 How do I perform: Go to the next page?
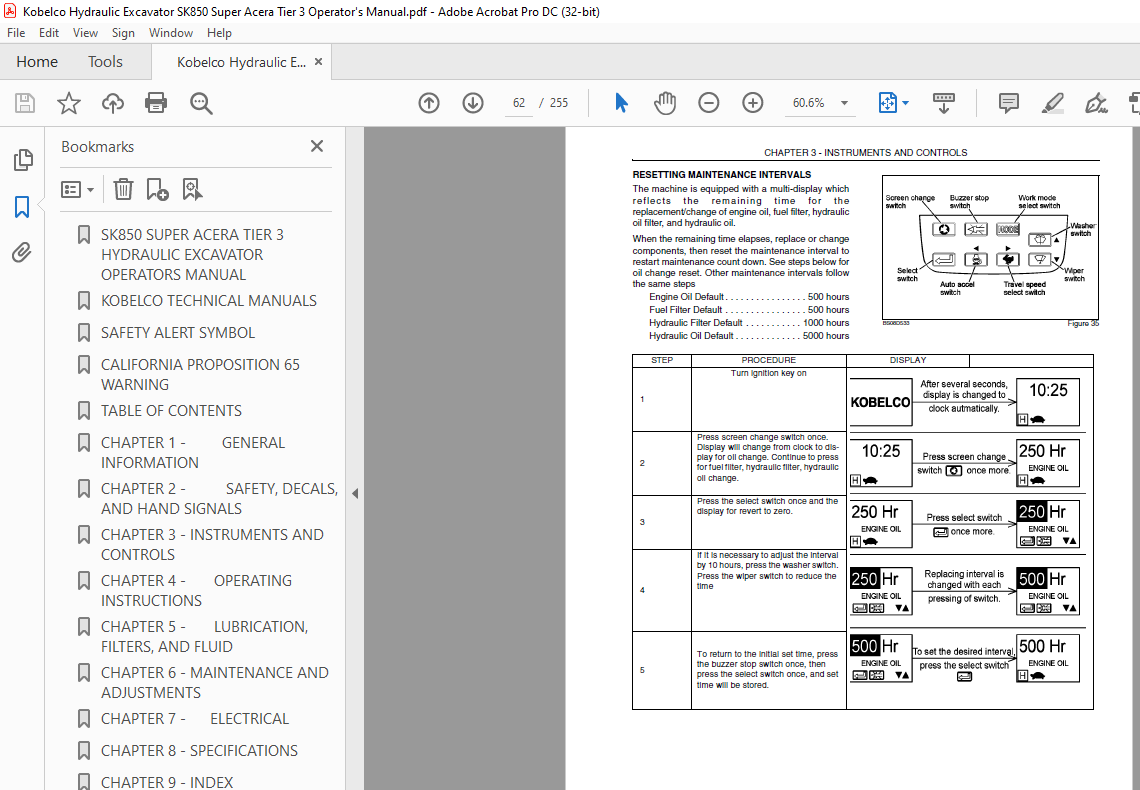click(x=473, y=103)
